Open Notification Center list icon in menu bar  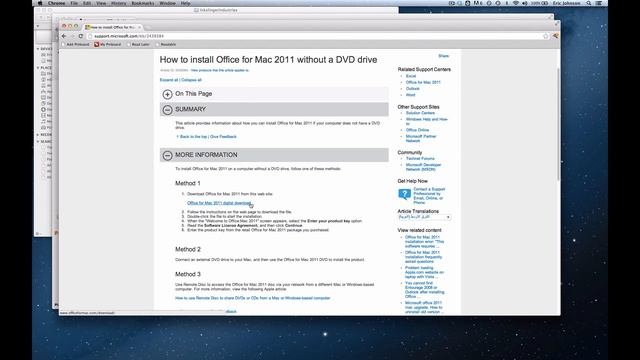[599, 3]
